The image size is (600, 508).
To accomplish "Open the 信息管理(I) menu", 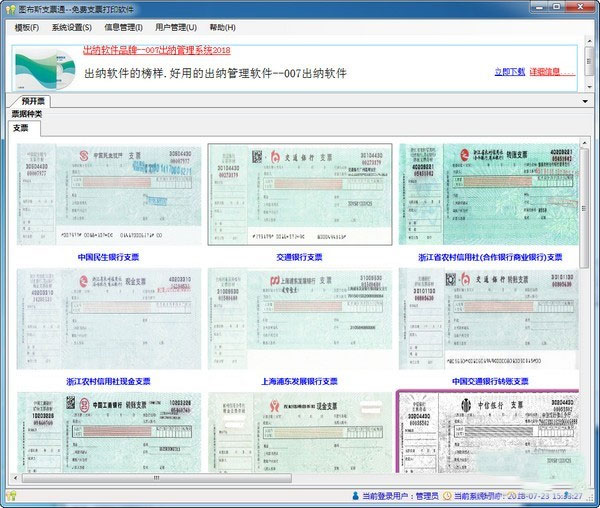I will [x=124, y=28].
